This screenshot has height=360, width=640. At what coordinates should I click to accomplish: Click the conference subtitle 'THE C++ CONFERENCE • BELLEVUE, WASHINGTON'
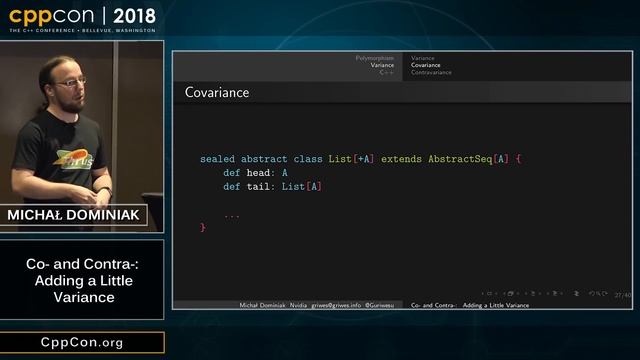coord(82,31)
